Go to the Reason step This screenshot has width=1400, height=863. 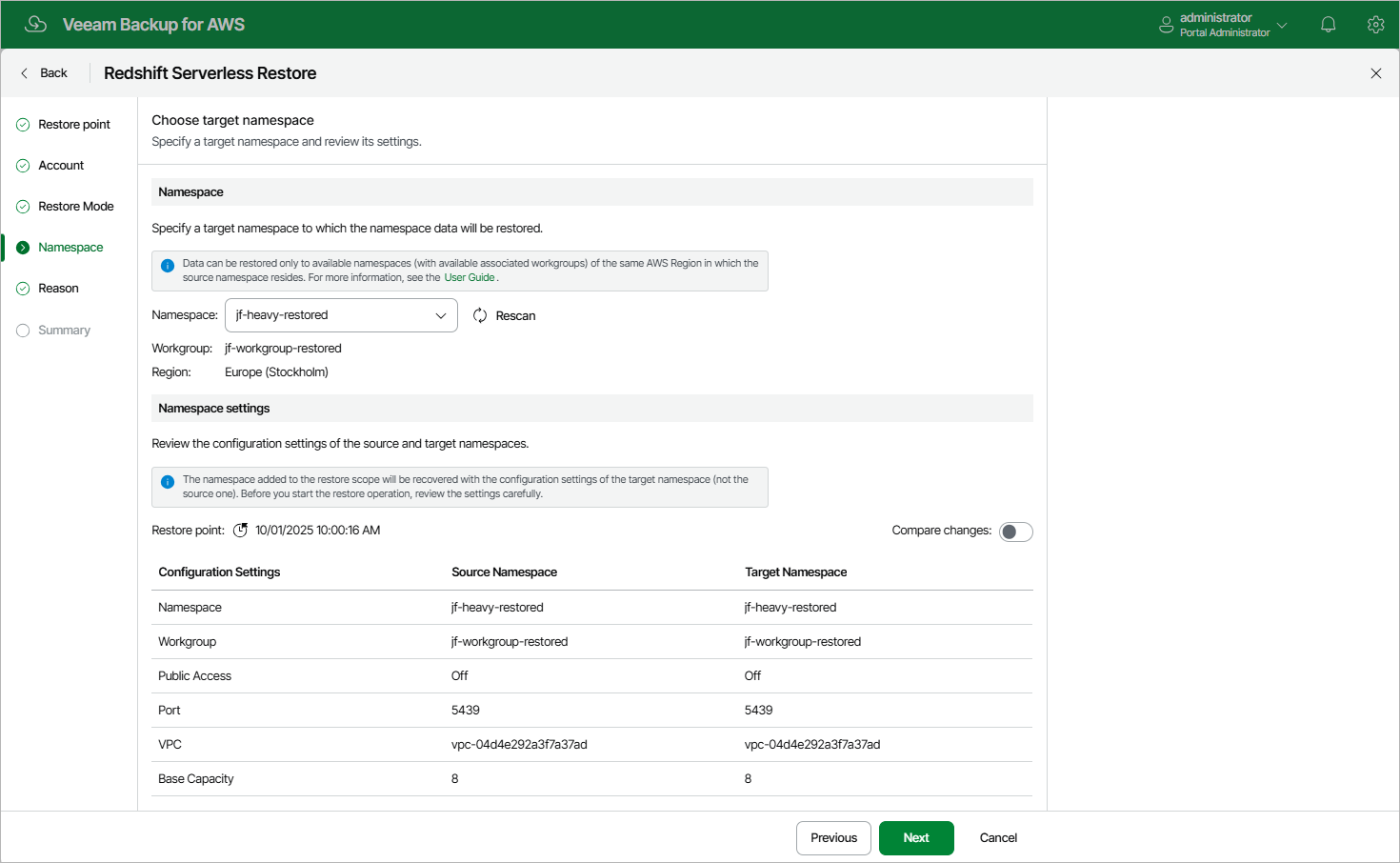[58, 289]
